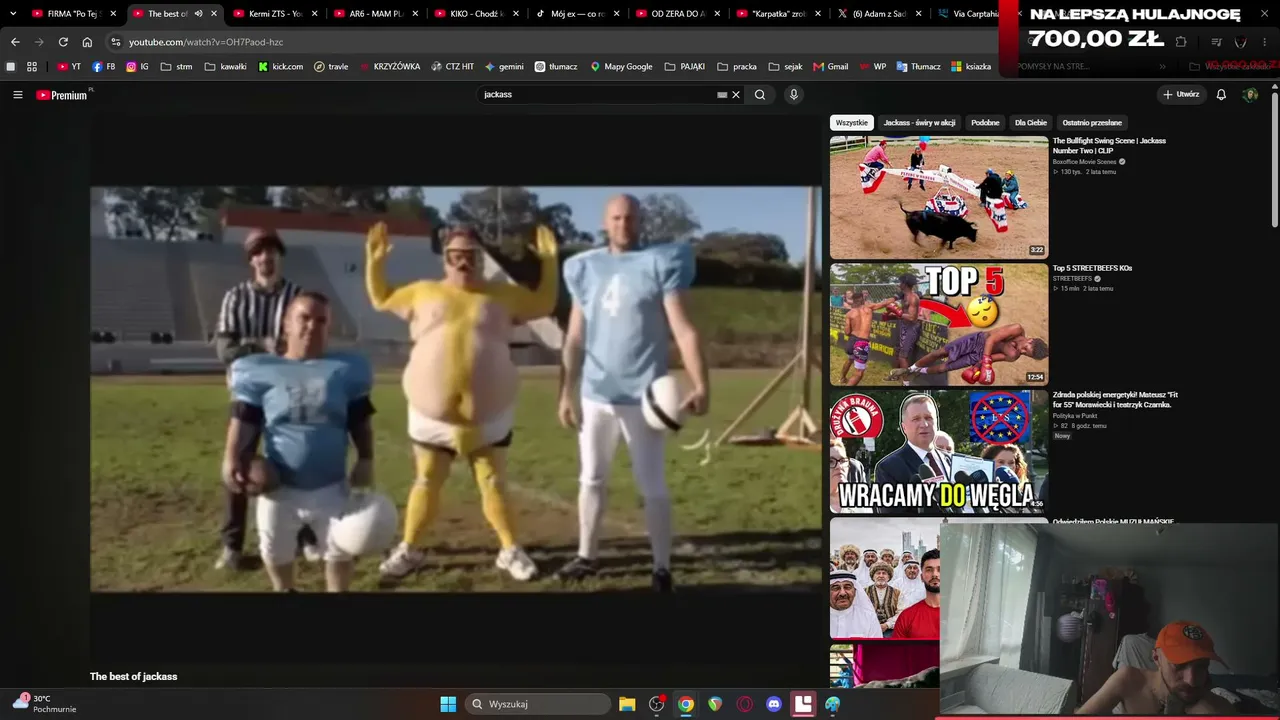Open the WP bookmark
Image resolution: width=1280 pixels, height=720 pixels.
click(x=873, y=67)
